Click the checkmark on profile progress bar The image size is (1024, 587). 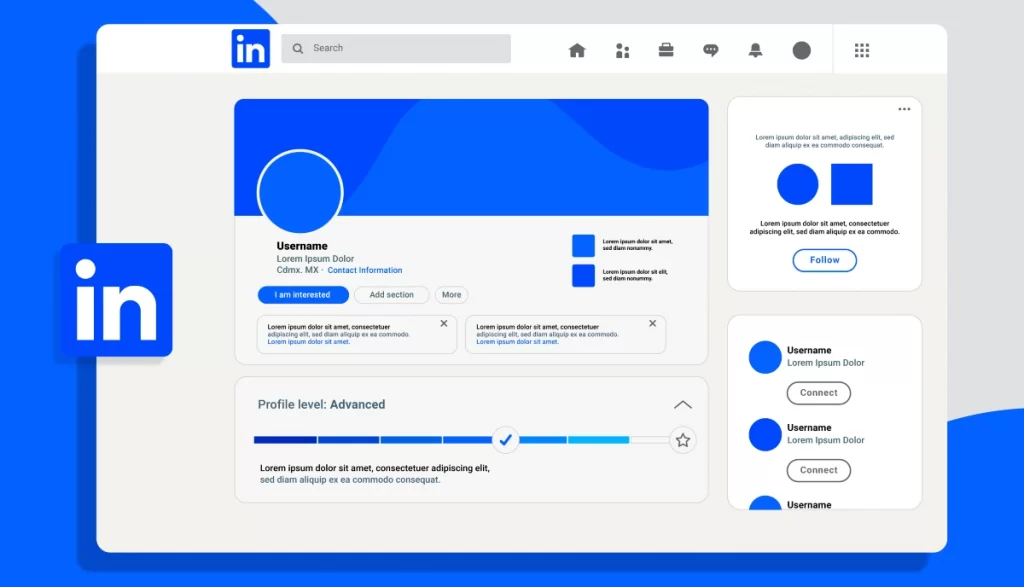[505, 440]
